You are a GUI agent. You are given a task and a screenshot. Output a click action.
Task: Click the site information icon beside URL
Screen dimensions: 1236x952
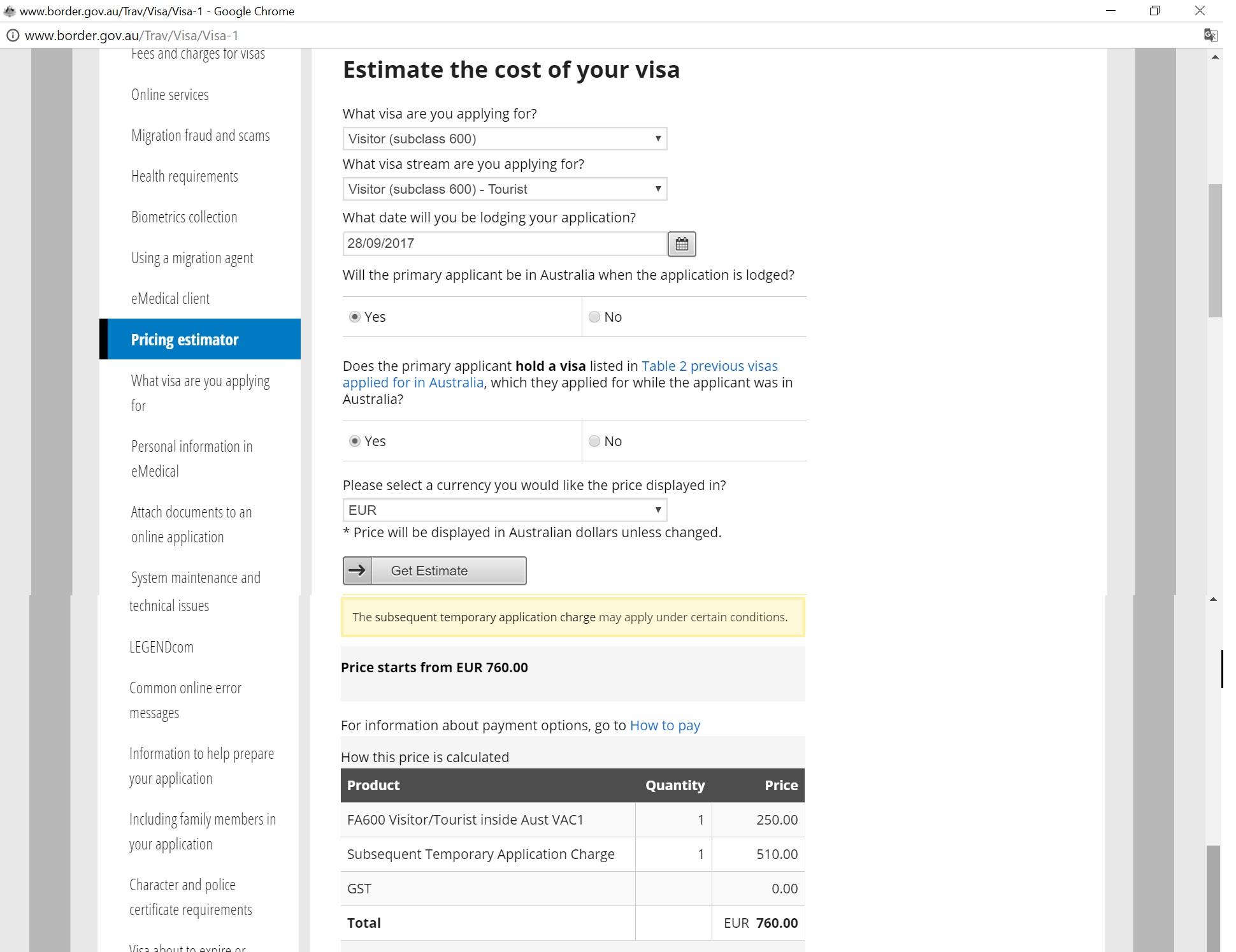pos(12,36)
